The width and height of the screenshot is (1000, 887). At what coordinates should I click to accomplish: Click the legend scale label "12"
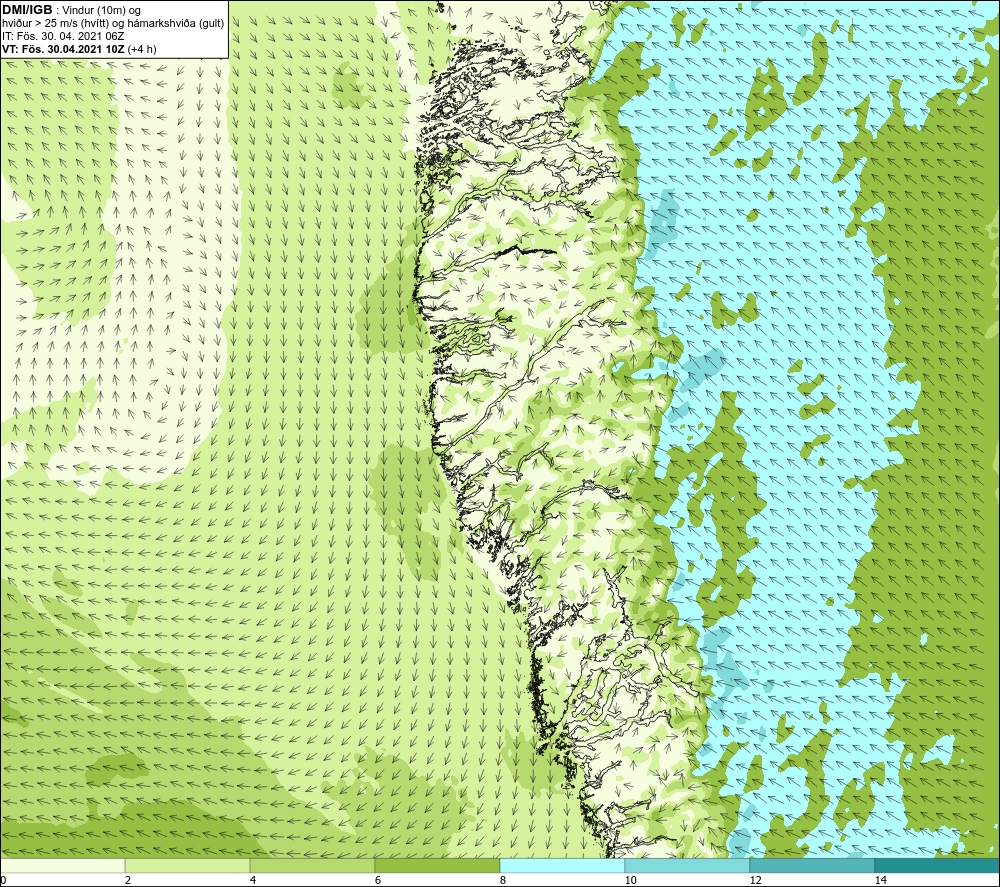(x=756, y=880)
